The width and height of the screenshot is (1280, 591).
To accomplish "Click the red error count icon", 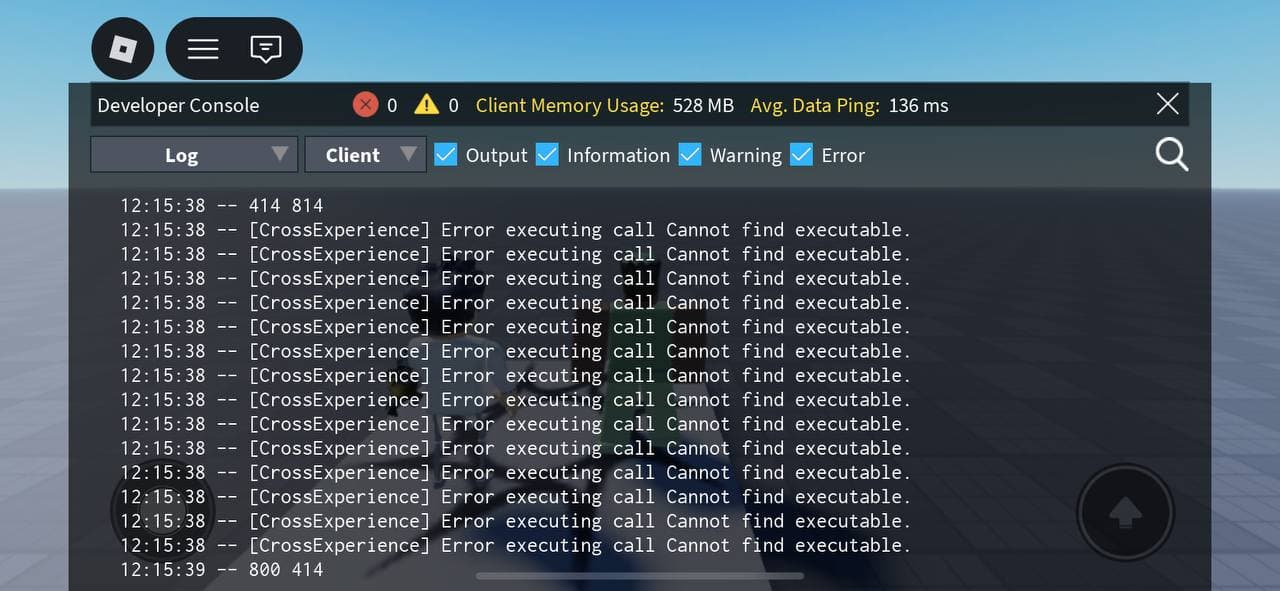I will coord(366,105).
